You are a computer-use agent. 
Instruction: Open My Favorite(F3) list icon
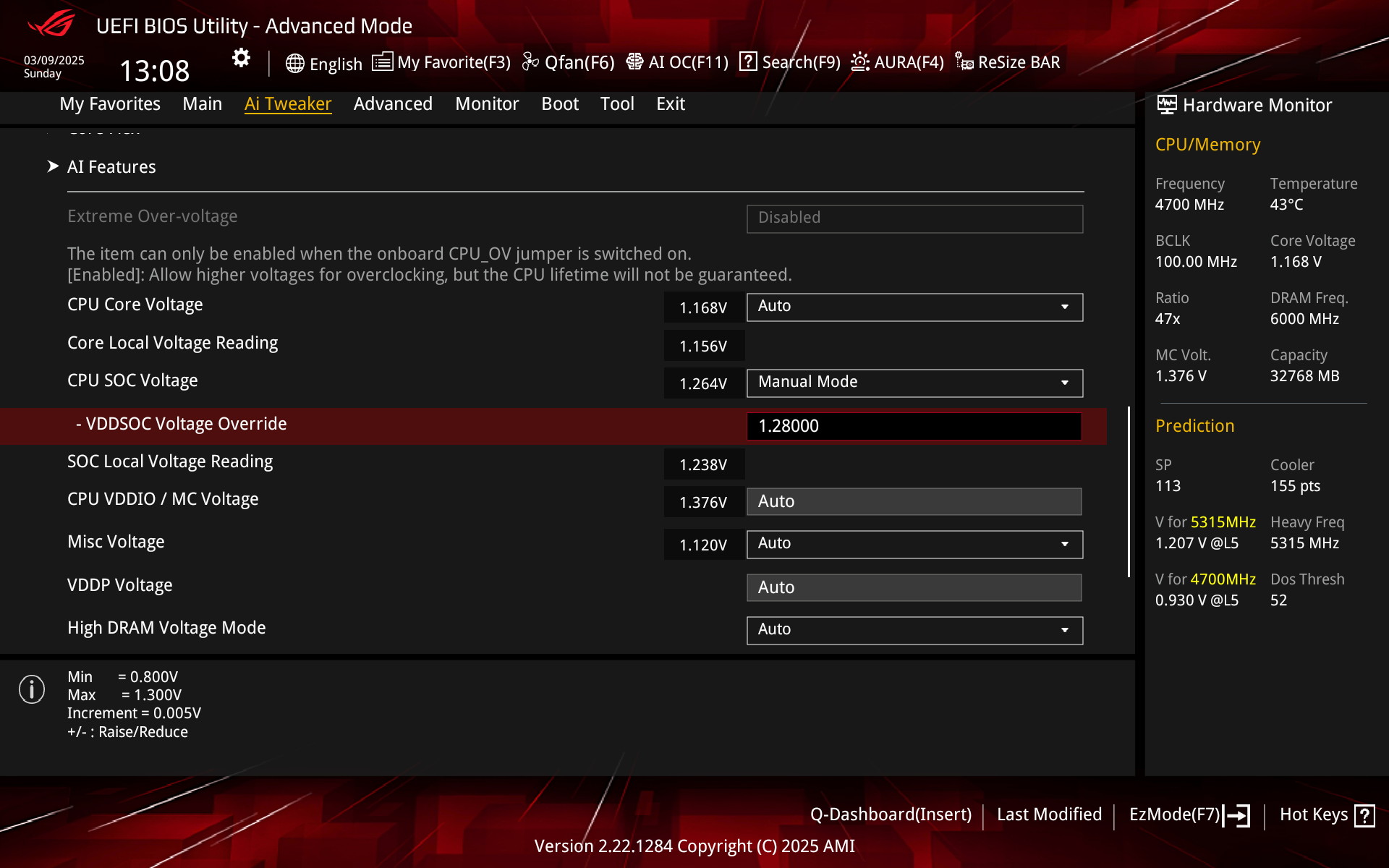382,62
